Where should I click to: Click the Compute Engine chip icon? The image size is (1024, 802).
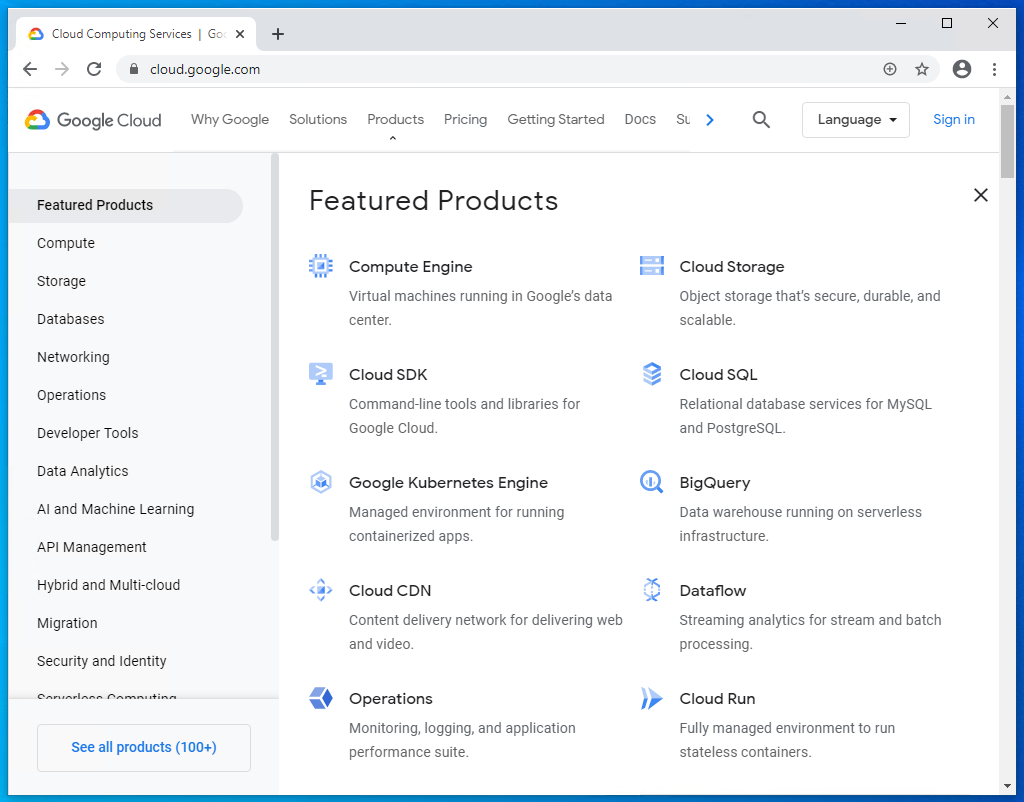321,266
